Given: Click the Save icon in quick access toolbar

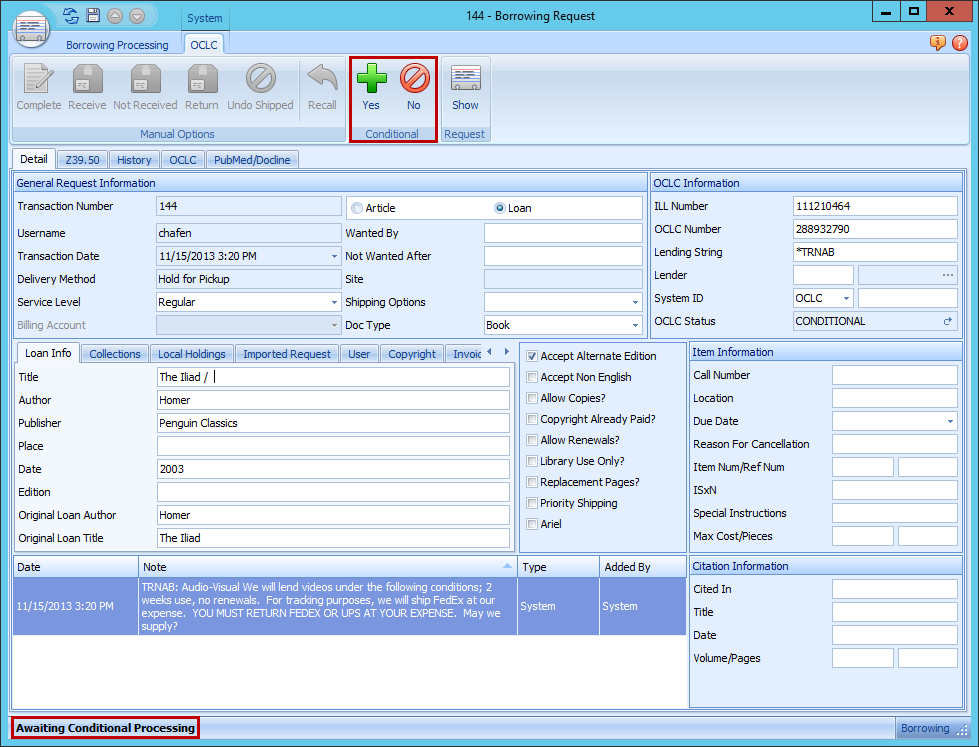Looking at the screenshot, I should click(x=93, y=15).
